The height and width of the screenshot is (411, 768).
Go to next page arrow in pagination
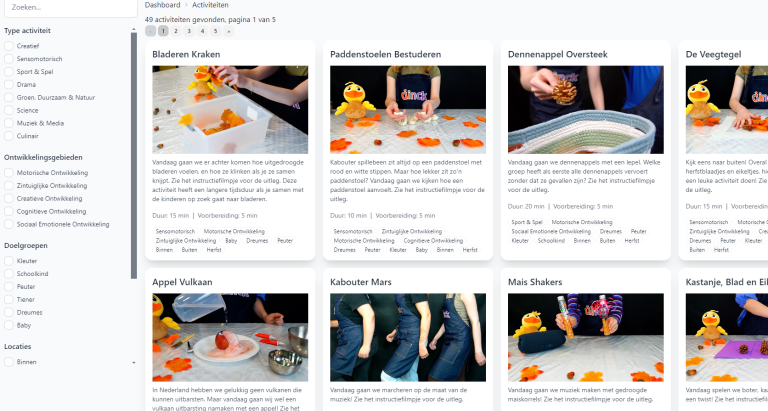click(x=228, y=31)
